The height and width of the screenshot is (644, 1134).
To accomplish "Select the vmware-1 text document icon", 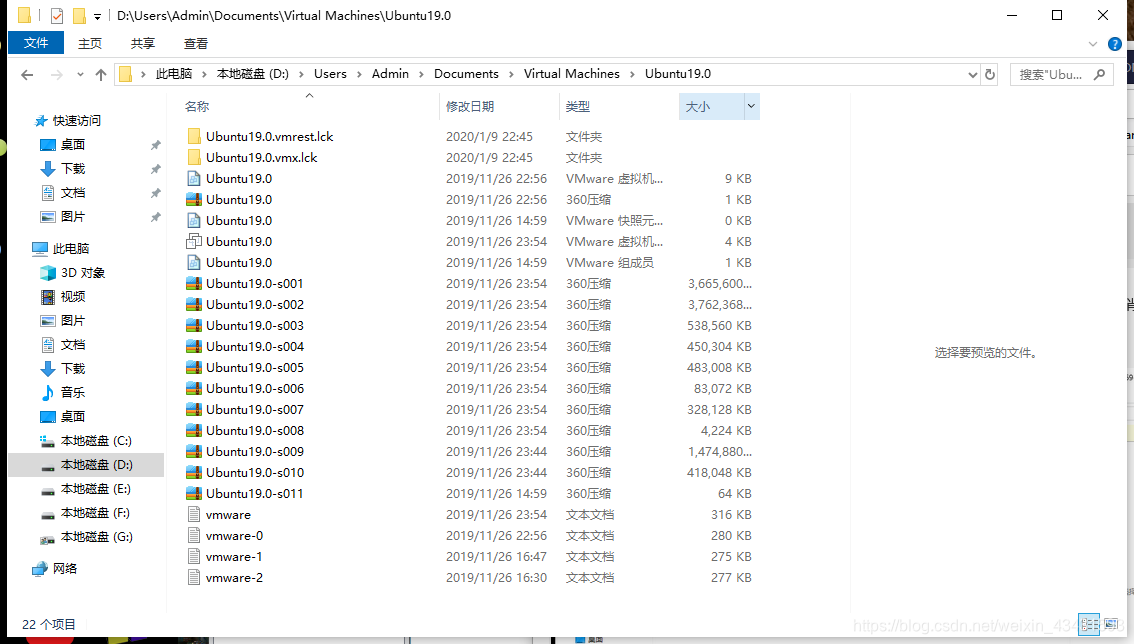I will pyautogui.click(x=194, y=556).
